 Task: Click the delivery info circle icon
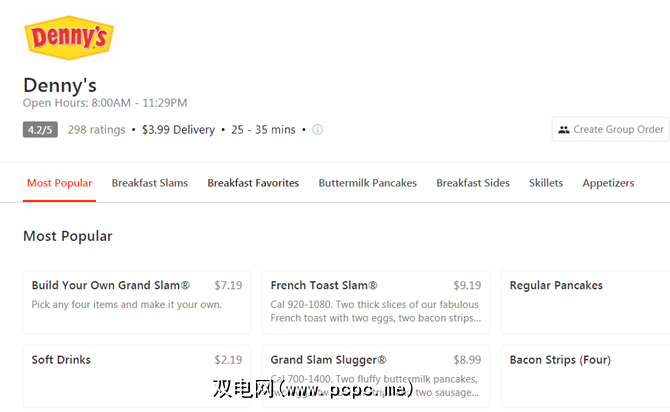coord(317,130)
